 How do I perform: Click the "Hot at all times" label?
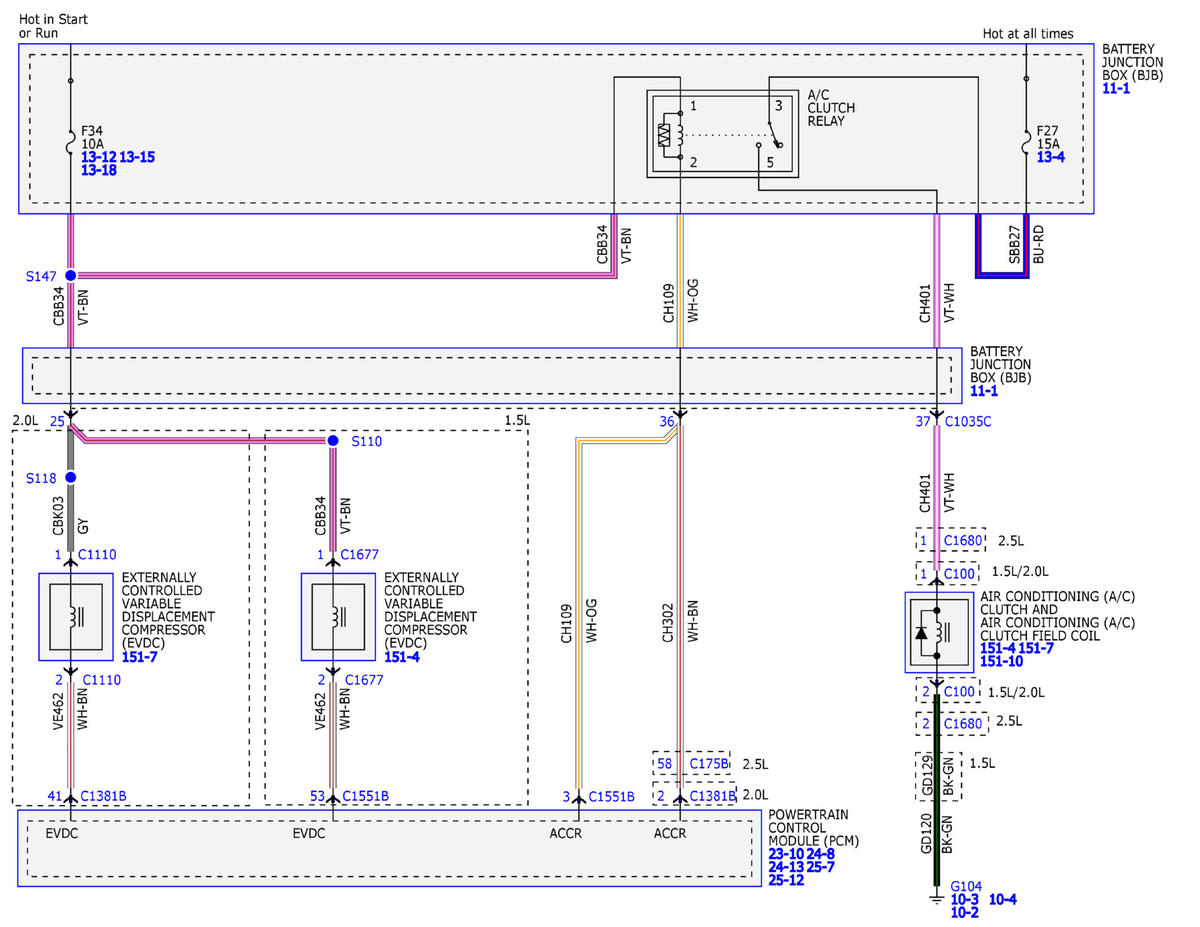click(1028, 34)
